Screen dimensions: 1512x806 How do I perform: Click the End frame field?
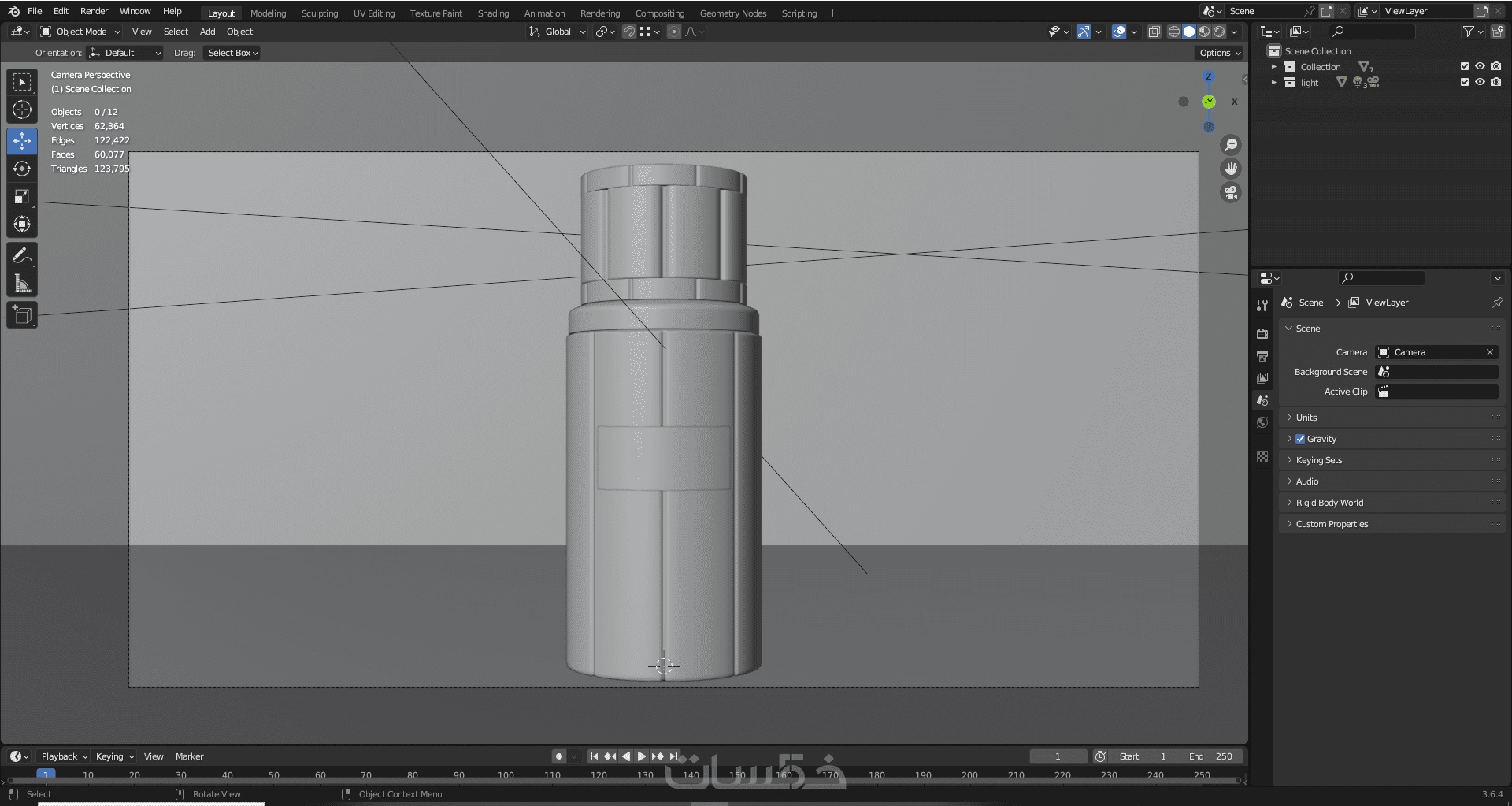1210,756
